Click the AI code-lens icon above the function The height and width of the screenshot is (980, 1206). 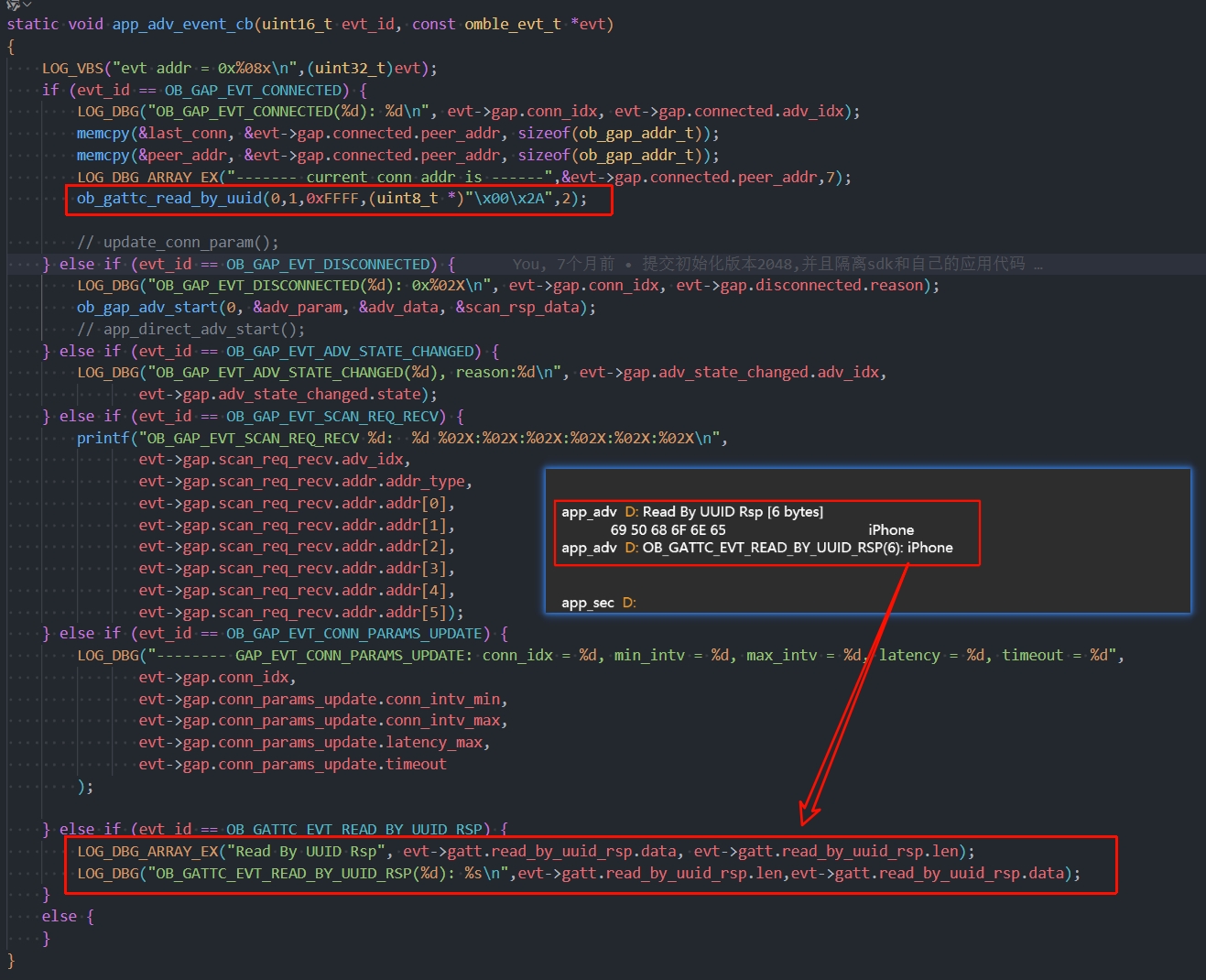(x=12, y=5)
